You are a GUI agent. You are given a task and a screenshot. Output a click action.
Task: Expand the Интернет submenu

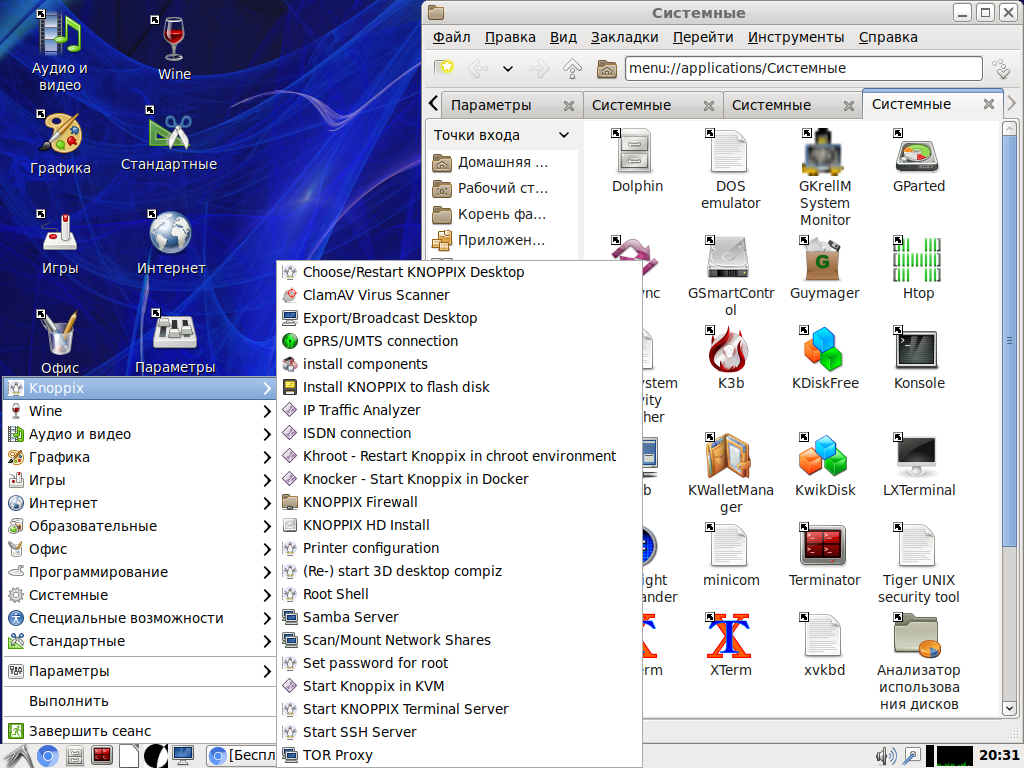click(x=139, y=503)
